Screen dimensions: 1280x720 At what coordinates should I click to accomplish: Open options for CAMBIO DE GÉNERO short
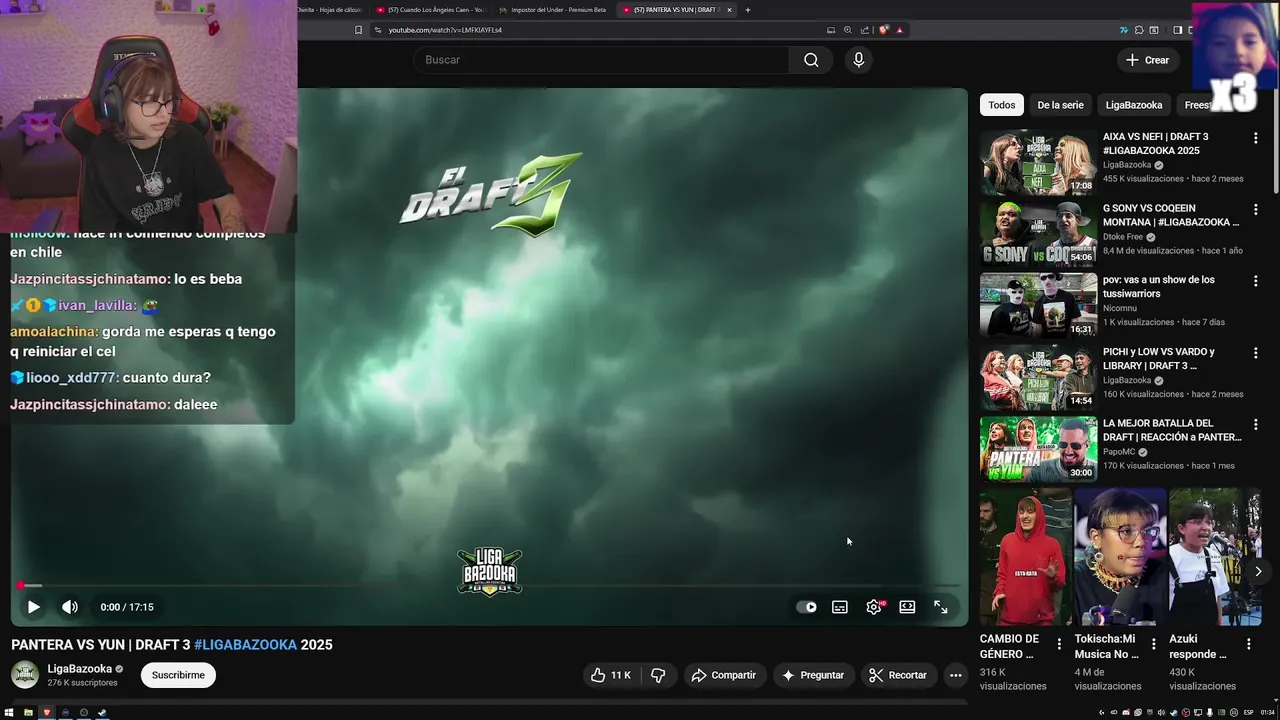click(x=1059, y=645)
